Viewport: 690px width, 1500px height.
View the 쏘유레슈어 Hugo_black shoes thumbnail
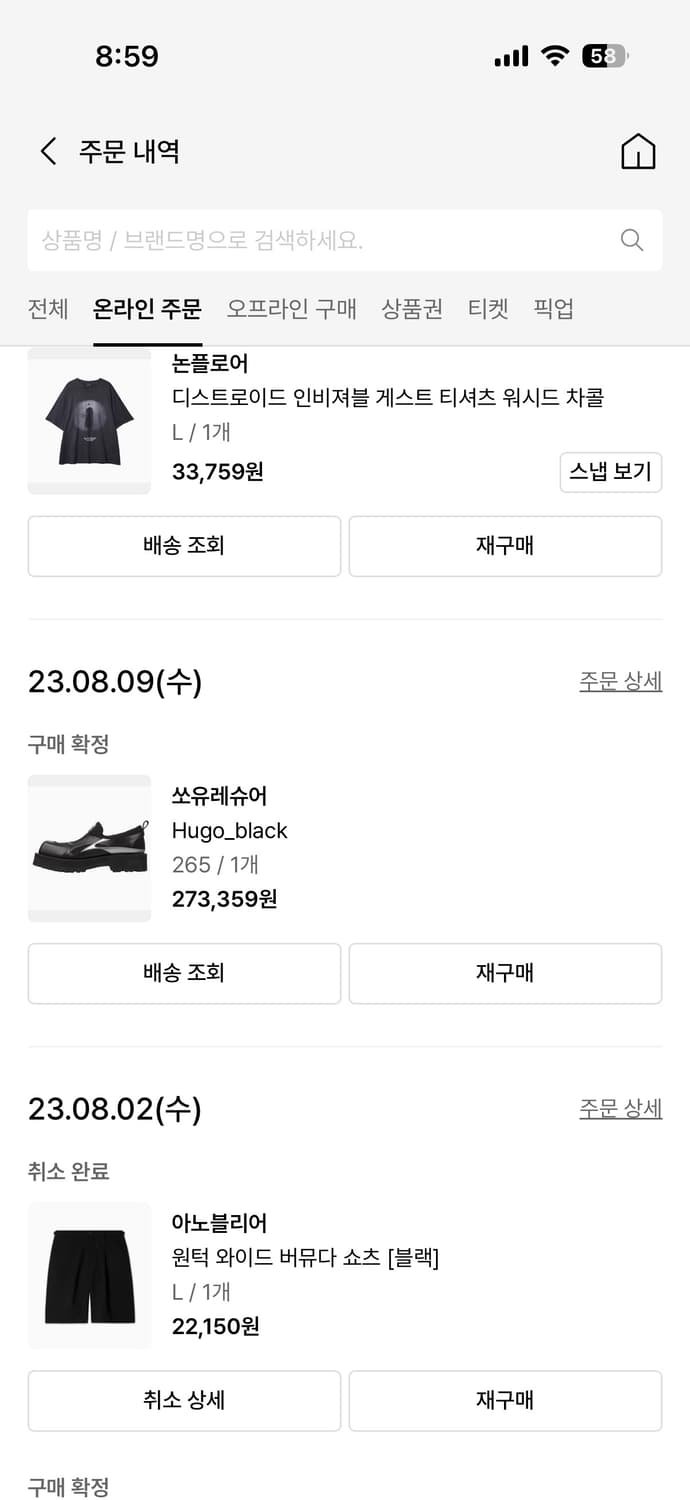[x=89, y=848]
